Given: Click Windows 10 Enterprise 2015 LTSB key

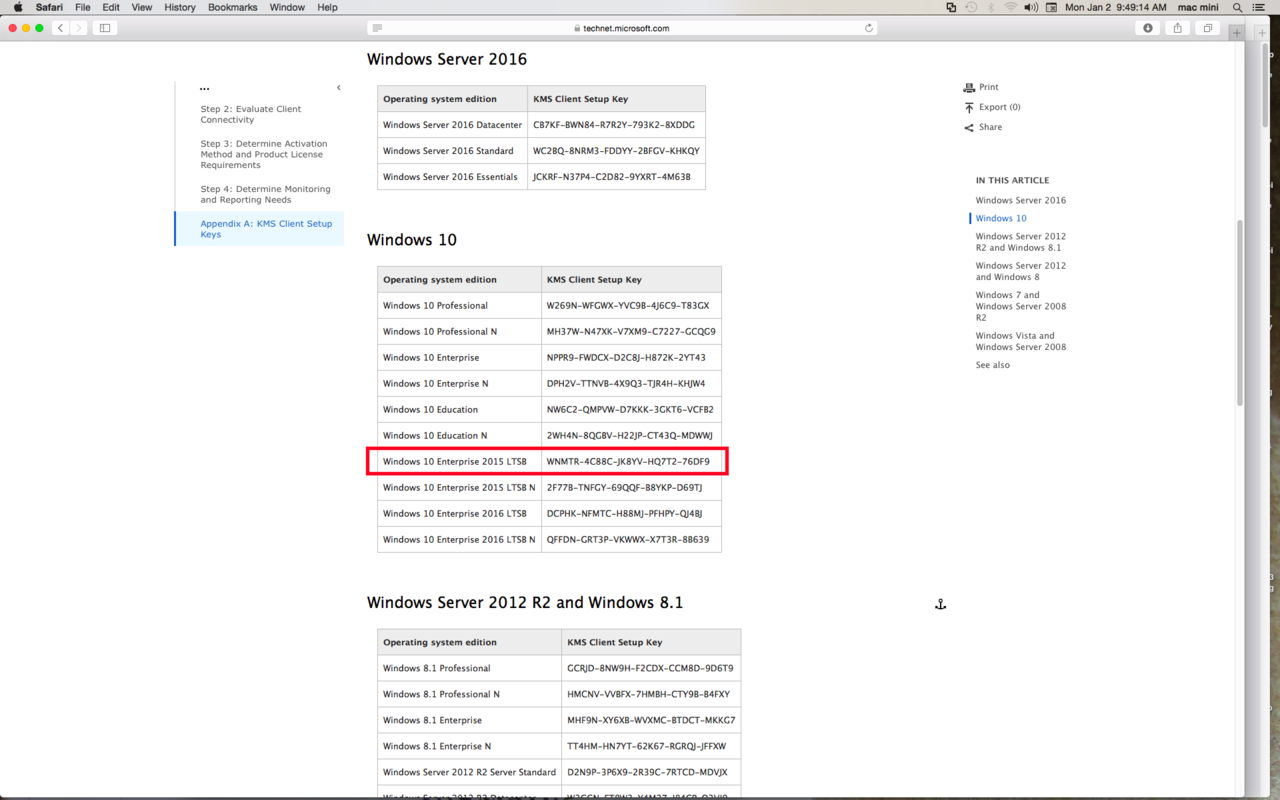Looking at the screenshot, I should pyautogui.click(x=631, y=462).
